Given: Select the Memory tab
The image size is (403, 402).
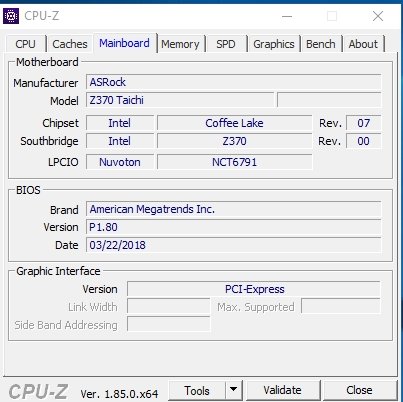Looking at the screenshot, I should click(x=180, y=44).
